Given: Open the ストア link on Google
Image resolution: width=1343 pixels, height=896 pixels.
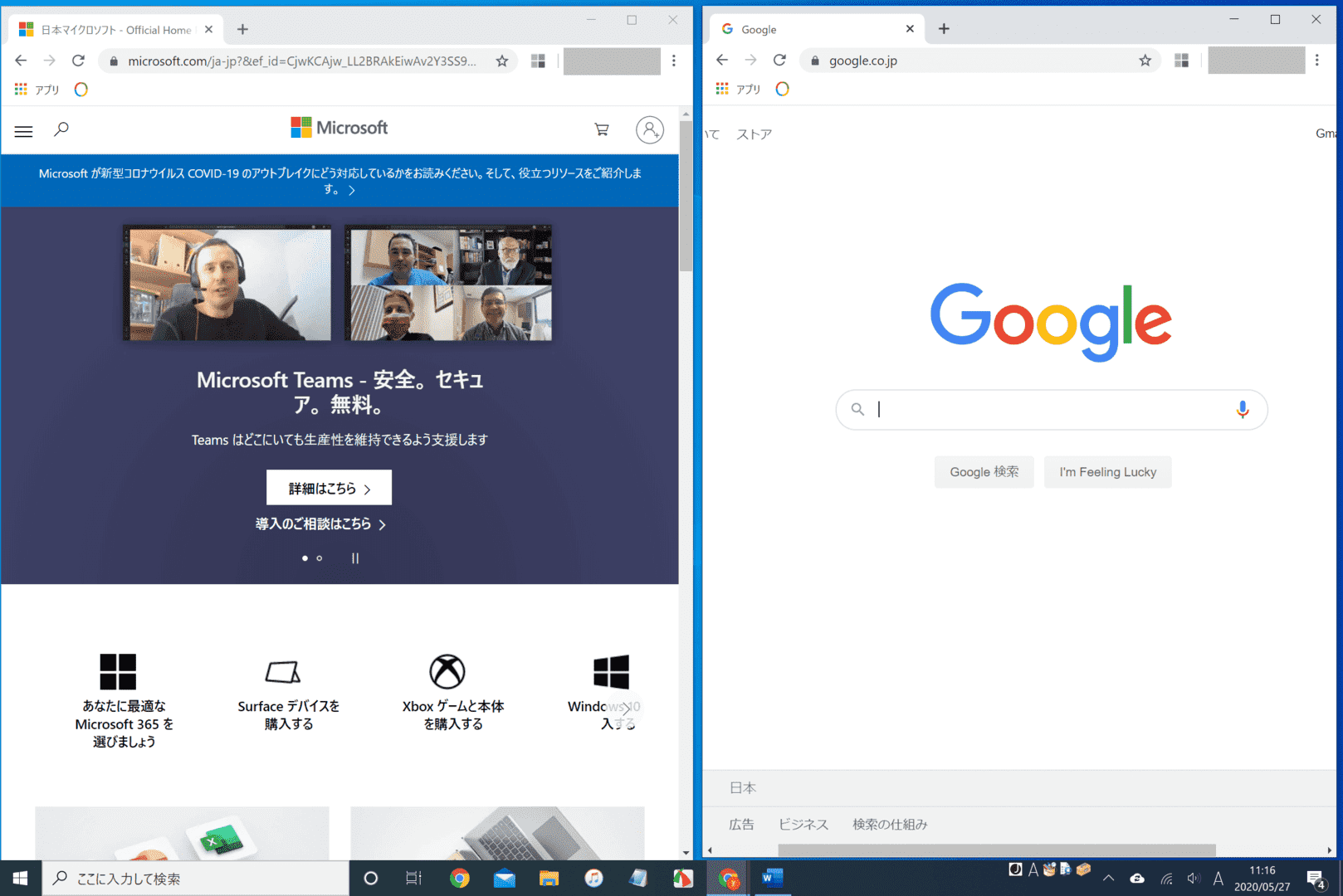Looking at the screenshot, I should pos(754,134).
